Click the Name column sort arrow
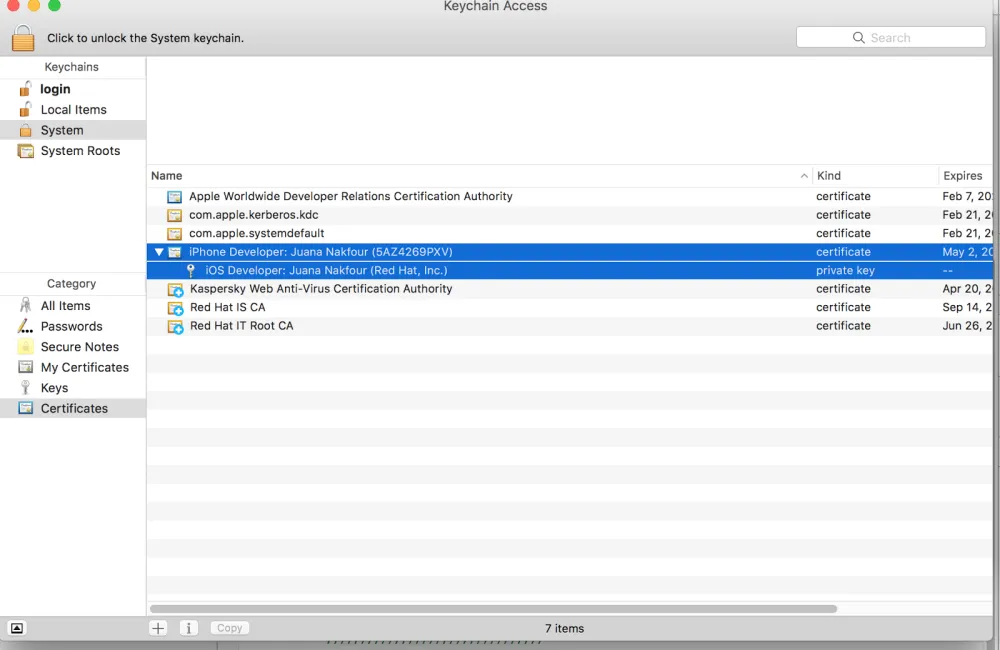The image size is (1000, 650). tap(804, 176)
